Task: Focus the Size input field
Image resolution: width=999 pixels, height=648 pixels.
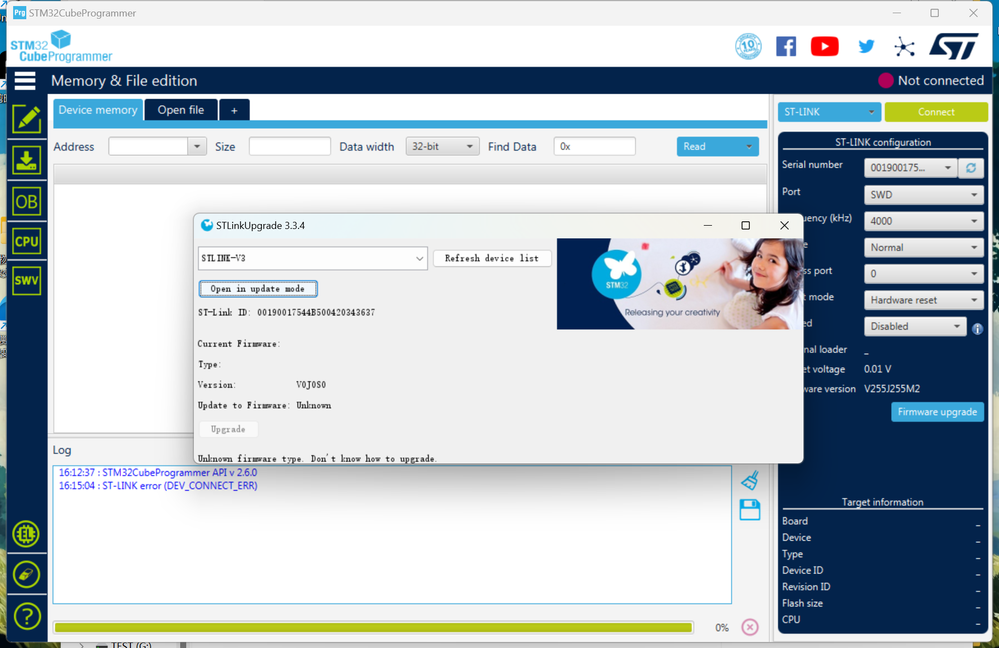Action: click(290, 147)
